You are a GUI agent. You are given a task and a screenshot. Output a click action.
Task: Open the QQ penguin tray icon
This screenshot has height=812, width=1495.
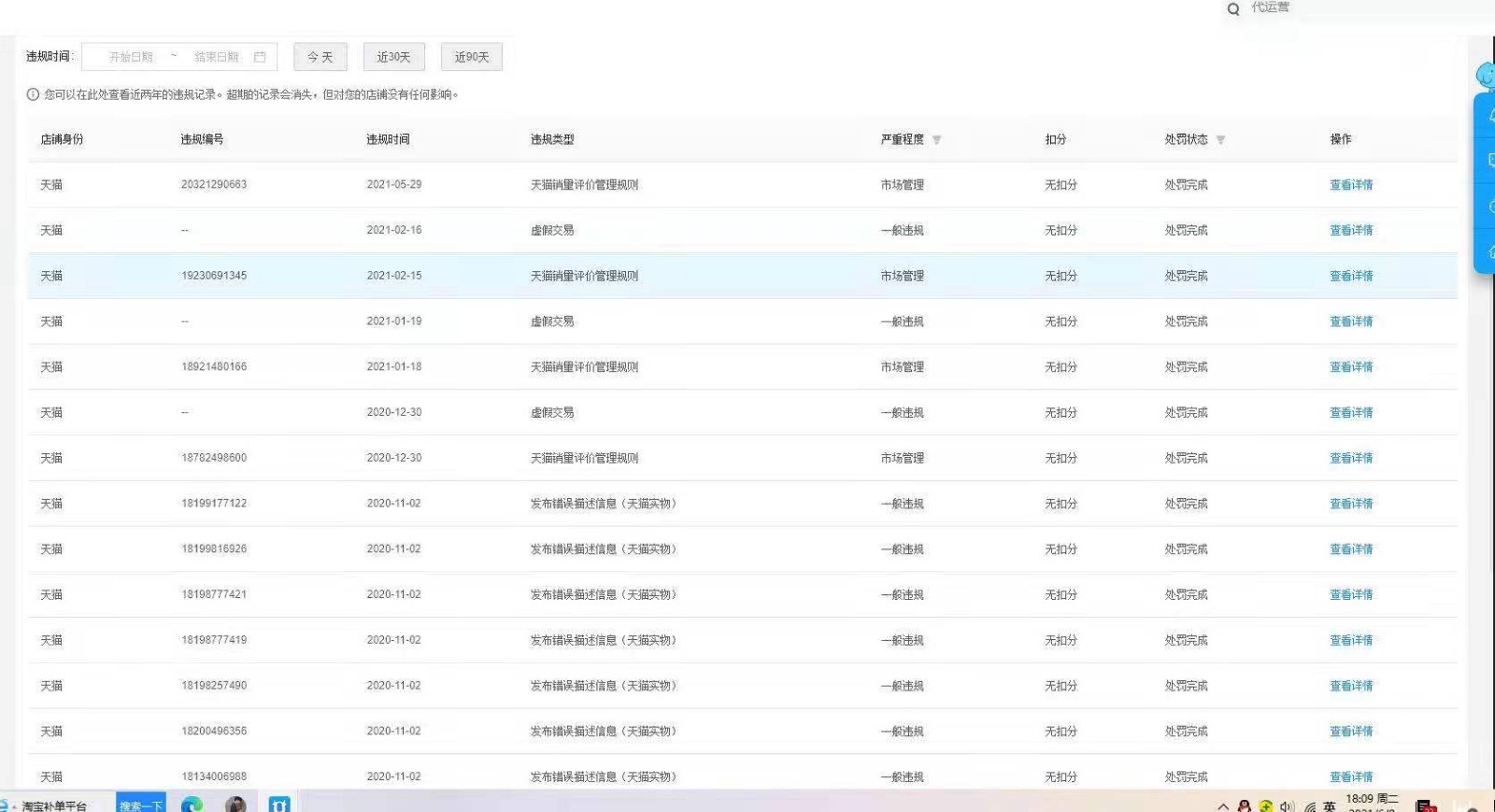pos(1245,805)
